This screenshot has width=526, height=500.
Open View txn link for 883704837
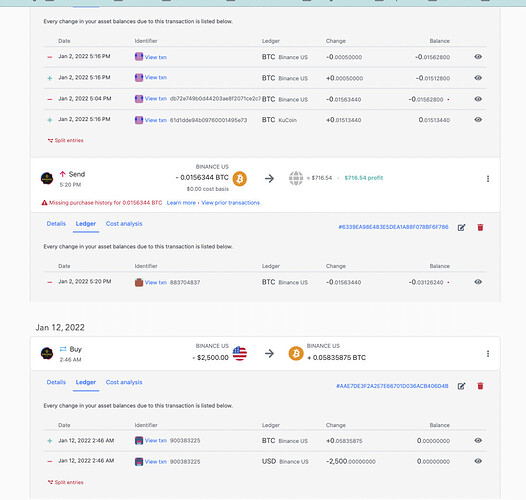pos(156,283)
